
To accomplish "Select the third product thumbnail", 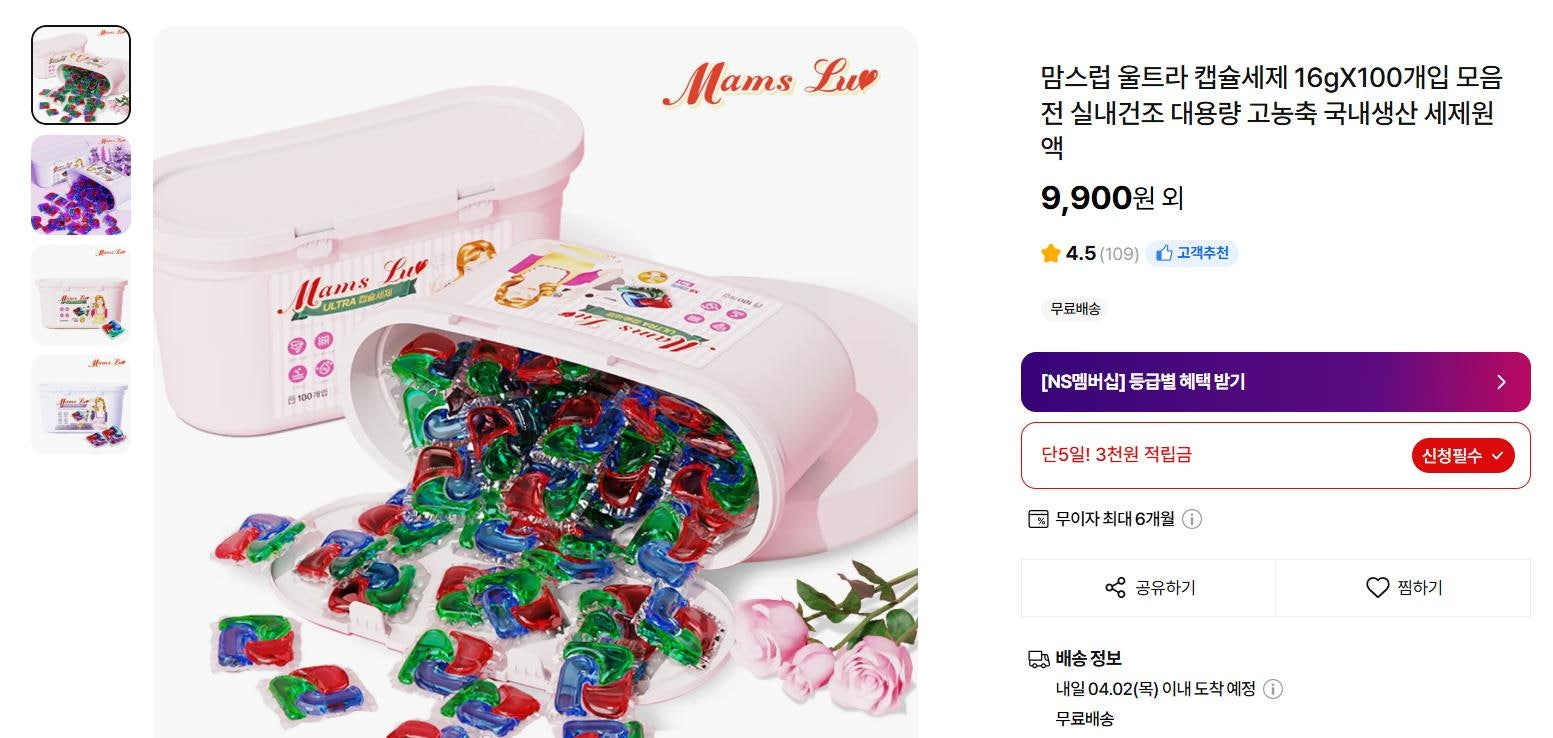I will (x=81, y=295).
